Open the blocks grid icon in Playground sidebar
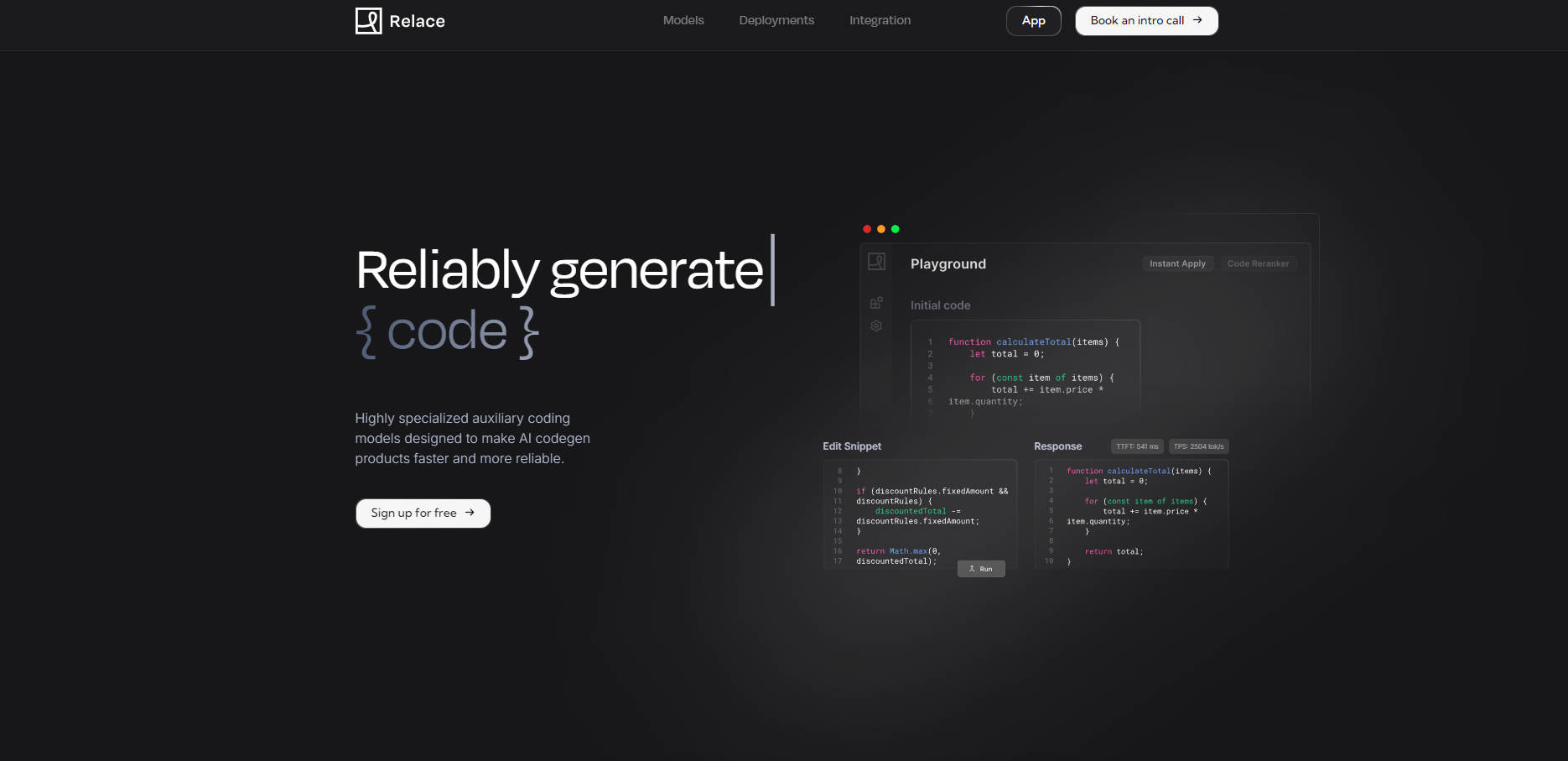Image resolution: width=1568 pixels, height=761 pixels. pyautogui.click(x=876, y=303)
